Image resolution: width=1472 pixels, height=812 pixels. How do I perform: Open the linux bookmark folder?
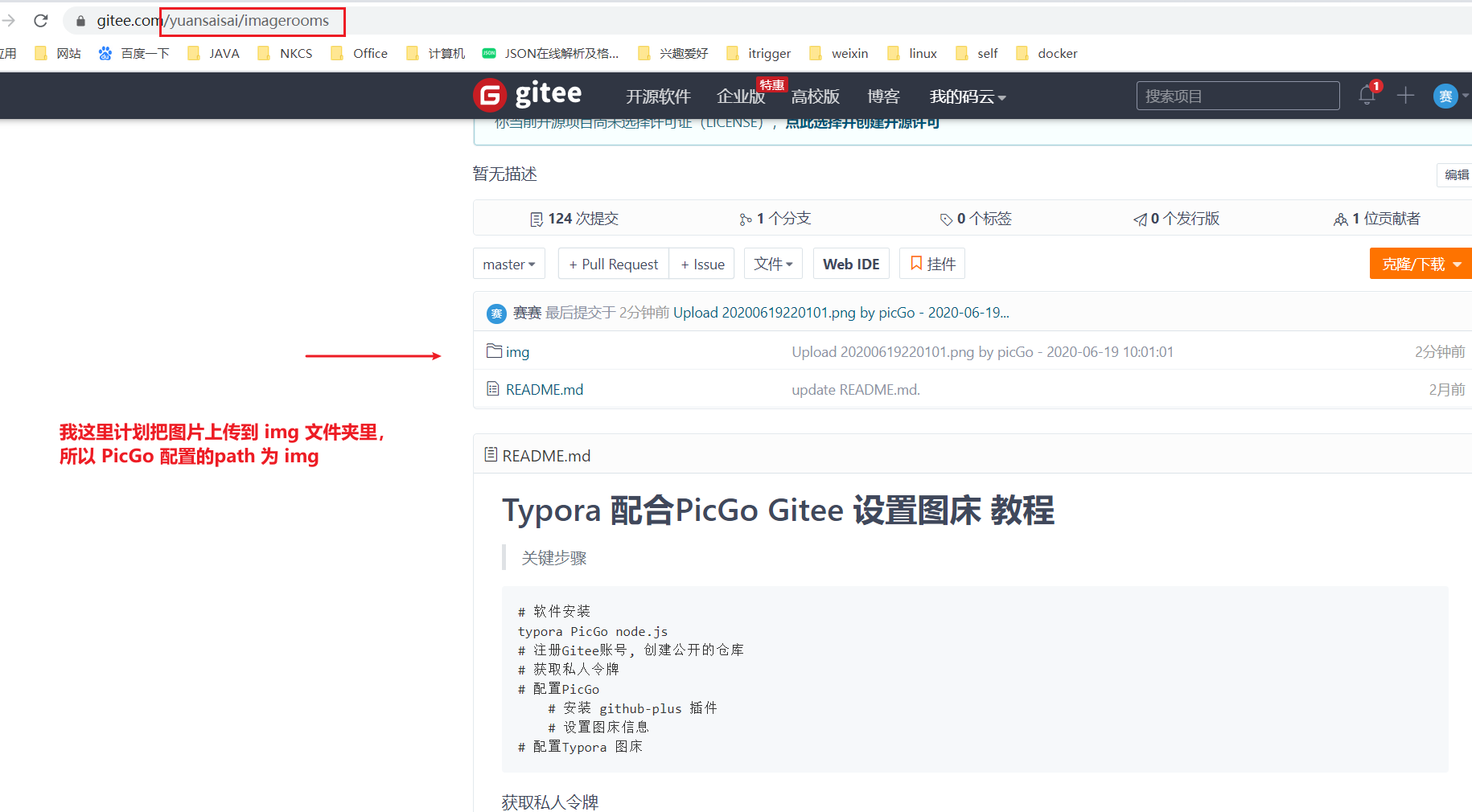pyautogui.click(x=911, y=53)
